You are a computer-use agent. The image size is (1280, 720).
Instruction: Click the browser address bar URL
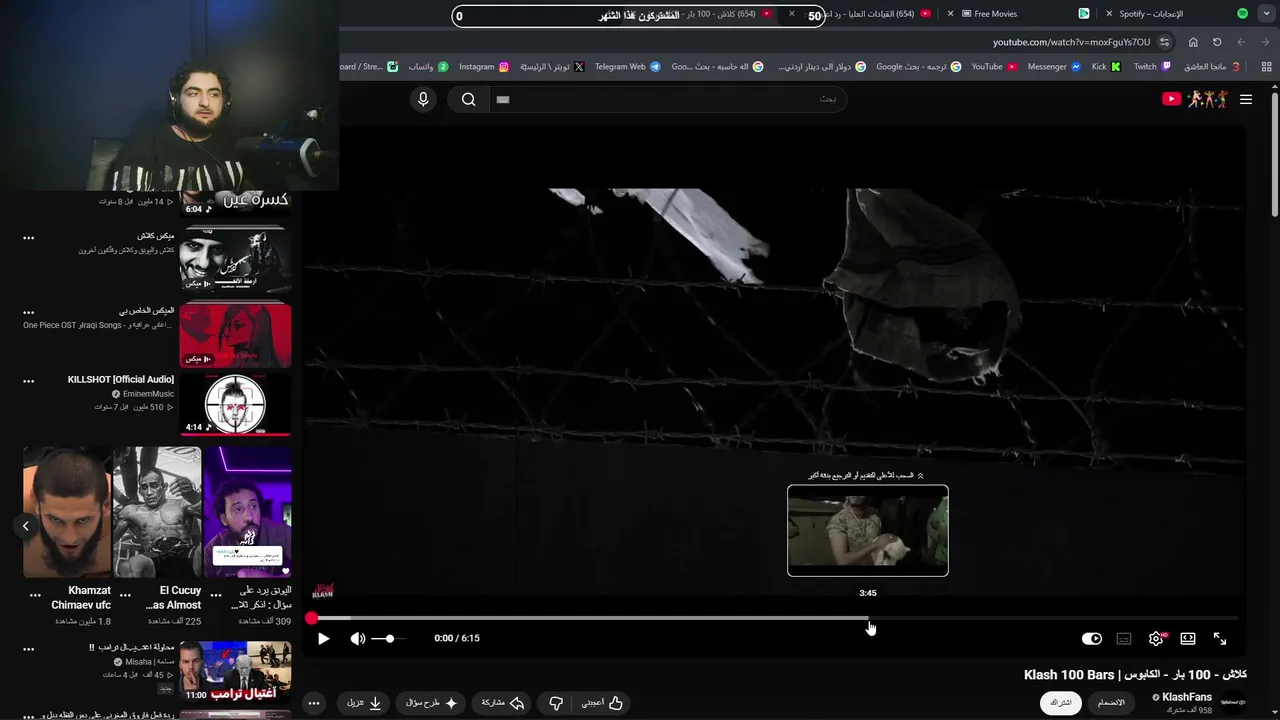click(x=1071, y=42)
